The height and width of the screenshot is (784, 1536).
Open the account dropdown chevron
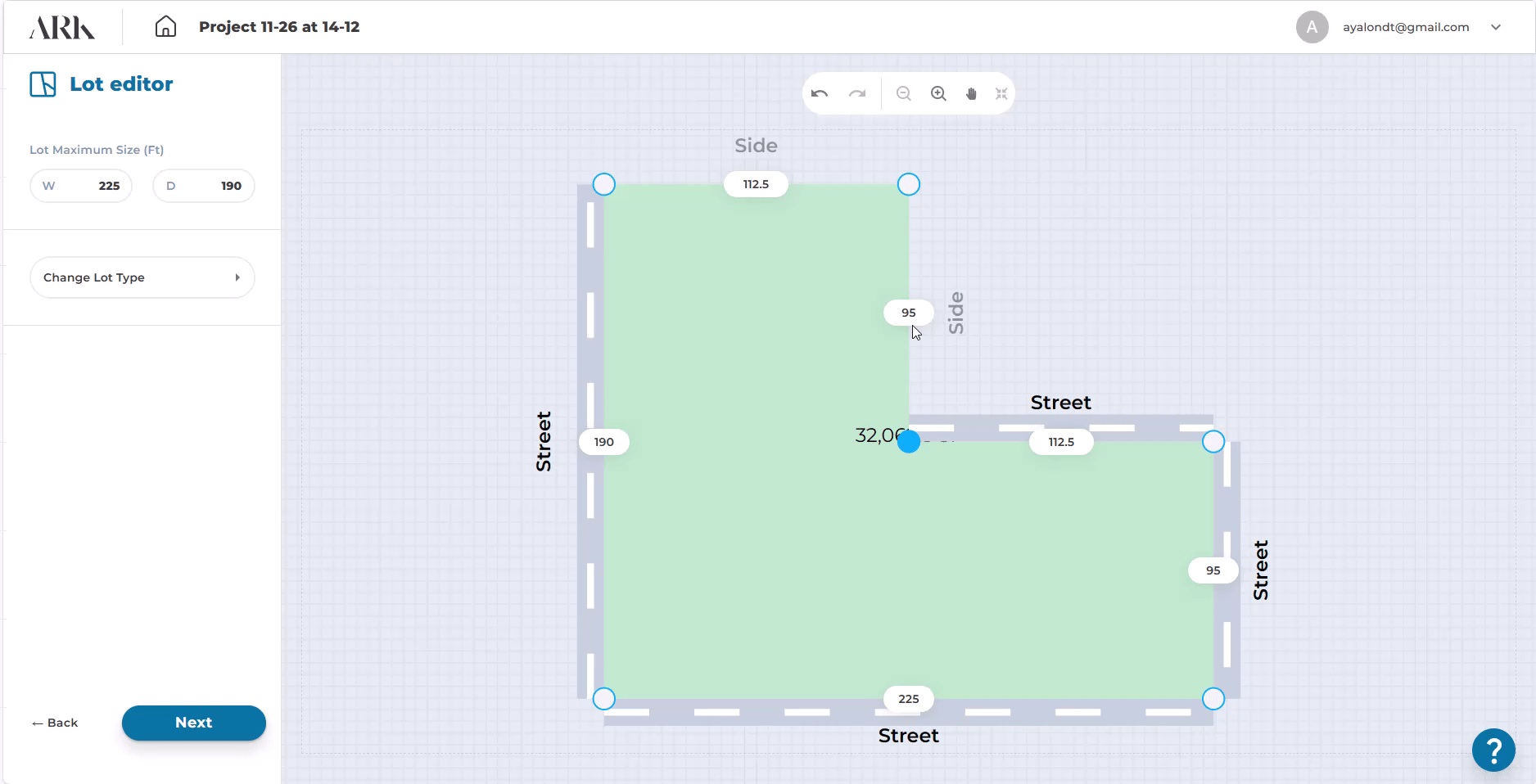click(x=1496, y=27)
